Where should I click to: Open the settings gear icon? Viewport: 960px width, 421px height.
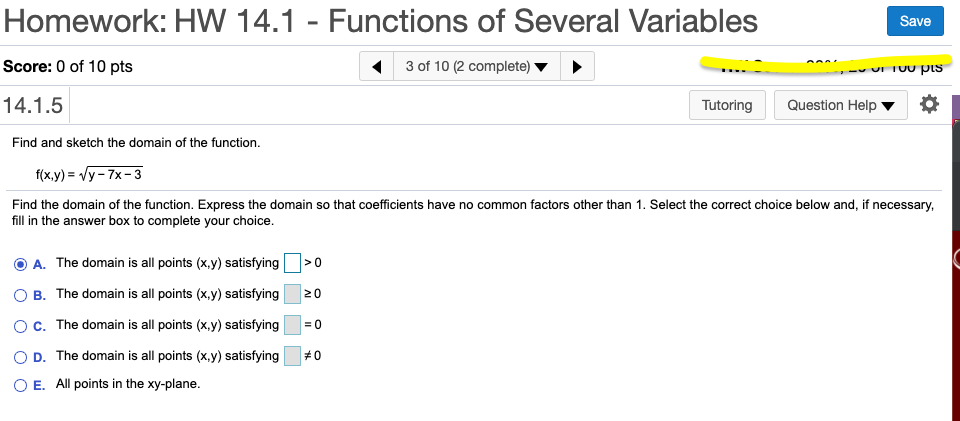929,105
